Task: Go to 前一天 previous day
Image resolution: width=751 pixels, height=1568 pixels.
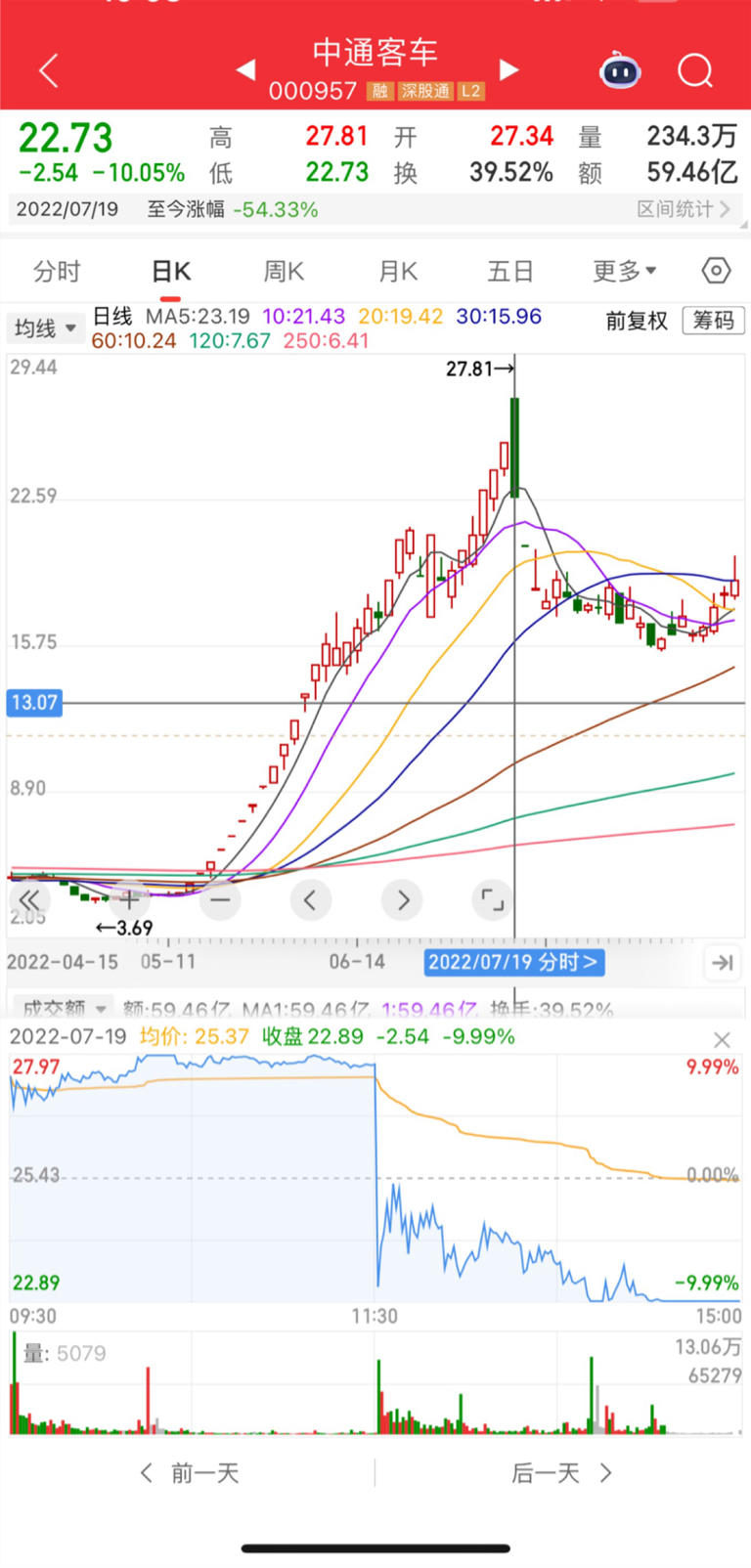Action: [x=190, y=1473]
